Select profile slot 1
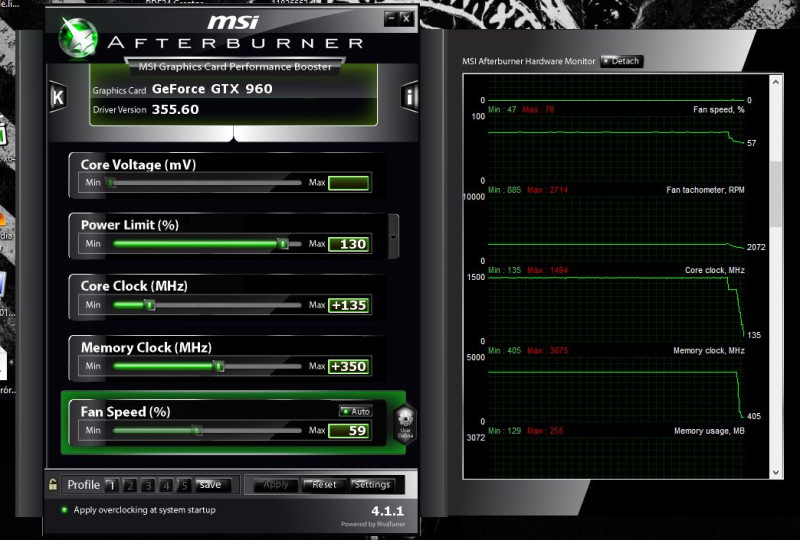The width and height of the screenshot is (800, 540). pyautogui.click(x=112, y=485)
